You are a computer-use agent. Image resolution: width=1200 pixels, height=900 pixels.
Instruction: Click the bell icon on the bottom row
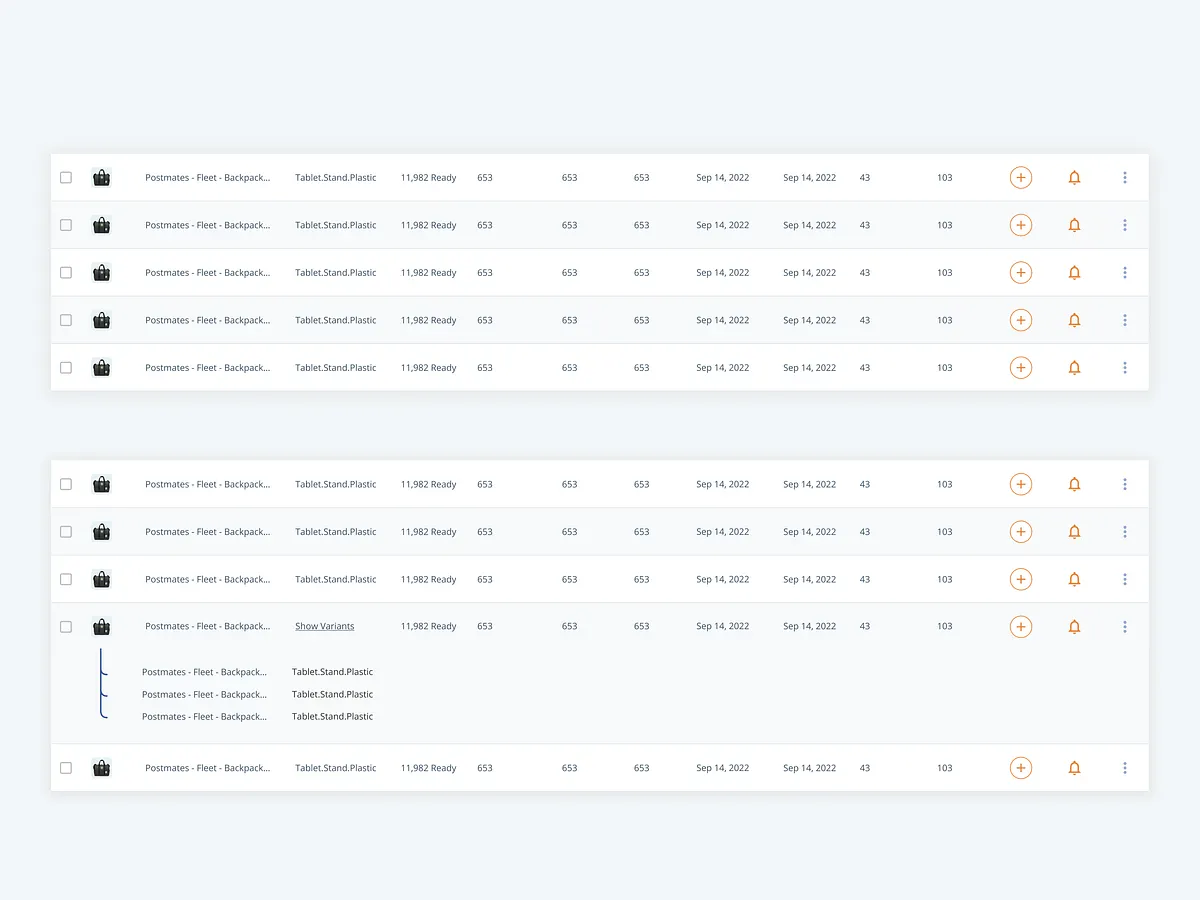coord(1074,767)
